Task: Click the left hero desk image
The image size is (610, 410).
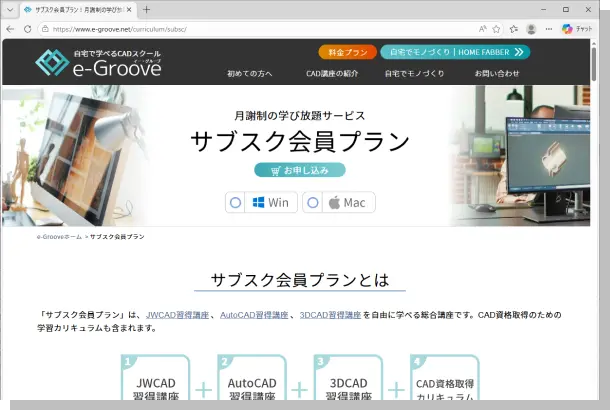Action: (74, 156)
